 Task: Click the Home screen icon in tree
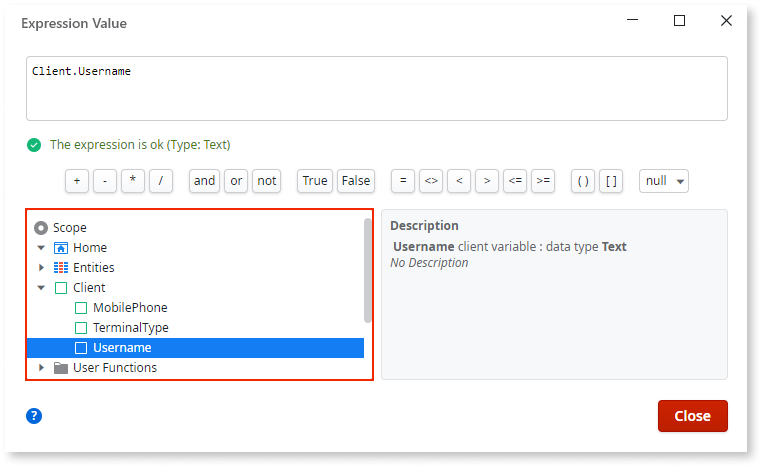[61, 248]
